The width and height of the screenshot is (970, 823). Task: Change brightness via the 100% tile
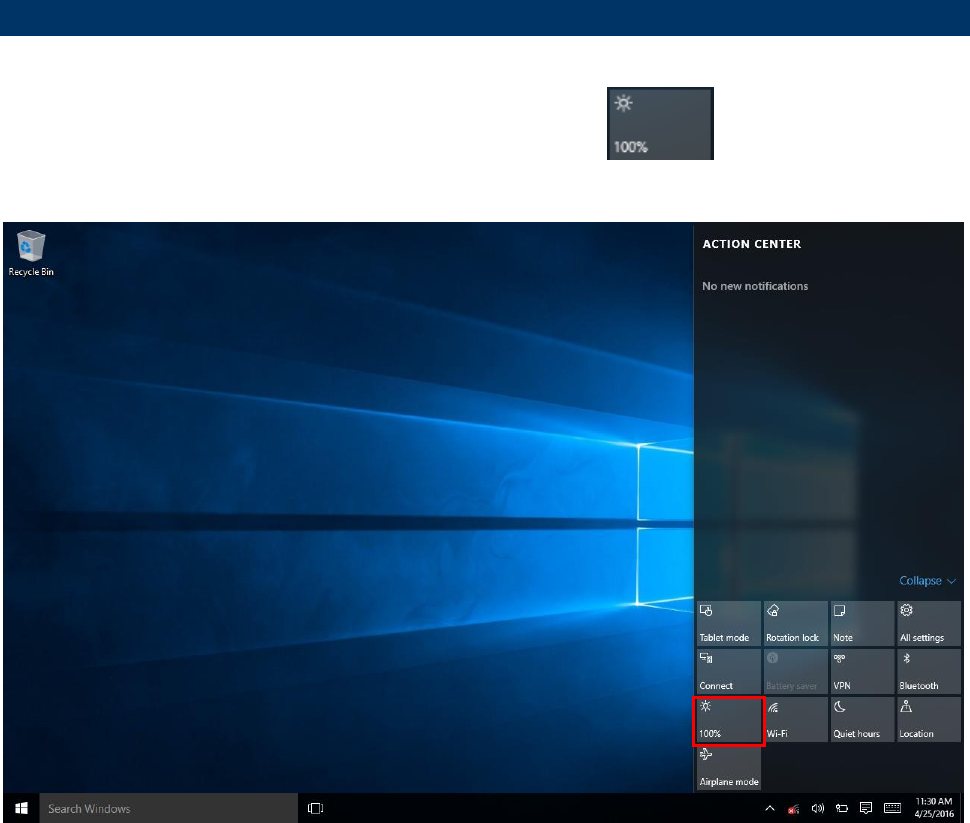(729, 720)
